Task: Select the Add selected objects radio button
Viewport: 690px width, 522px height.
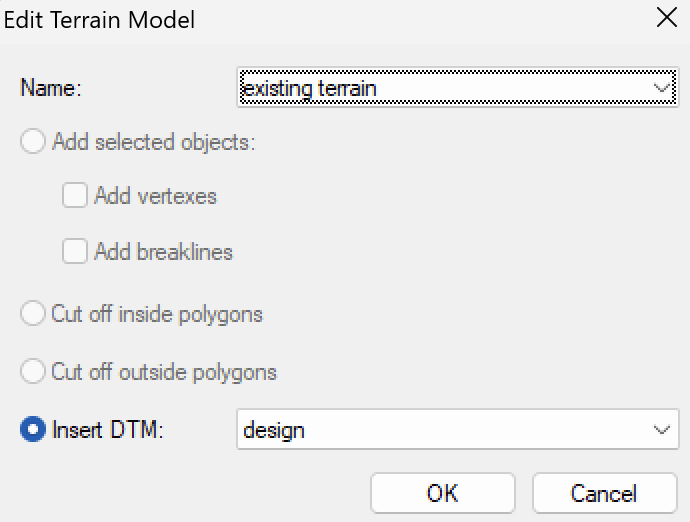Action: 33,141
